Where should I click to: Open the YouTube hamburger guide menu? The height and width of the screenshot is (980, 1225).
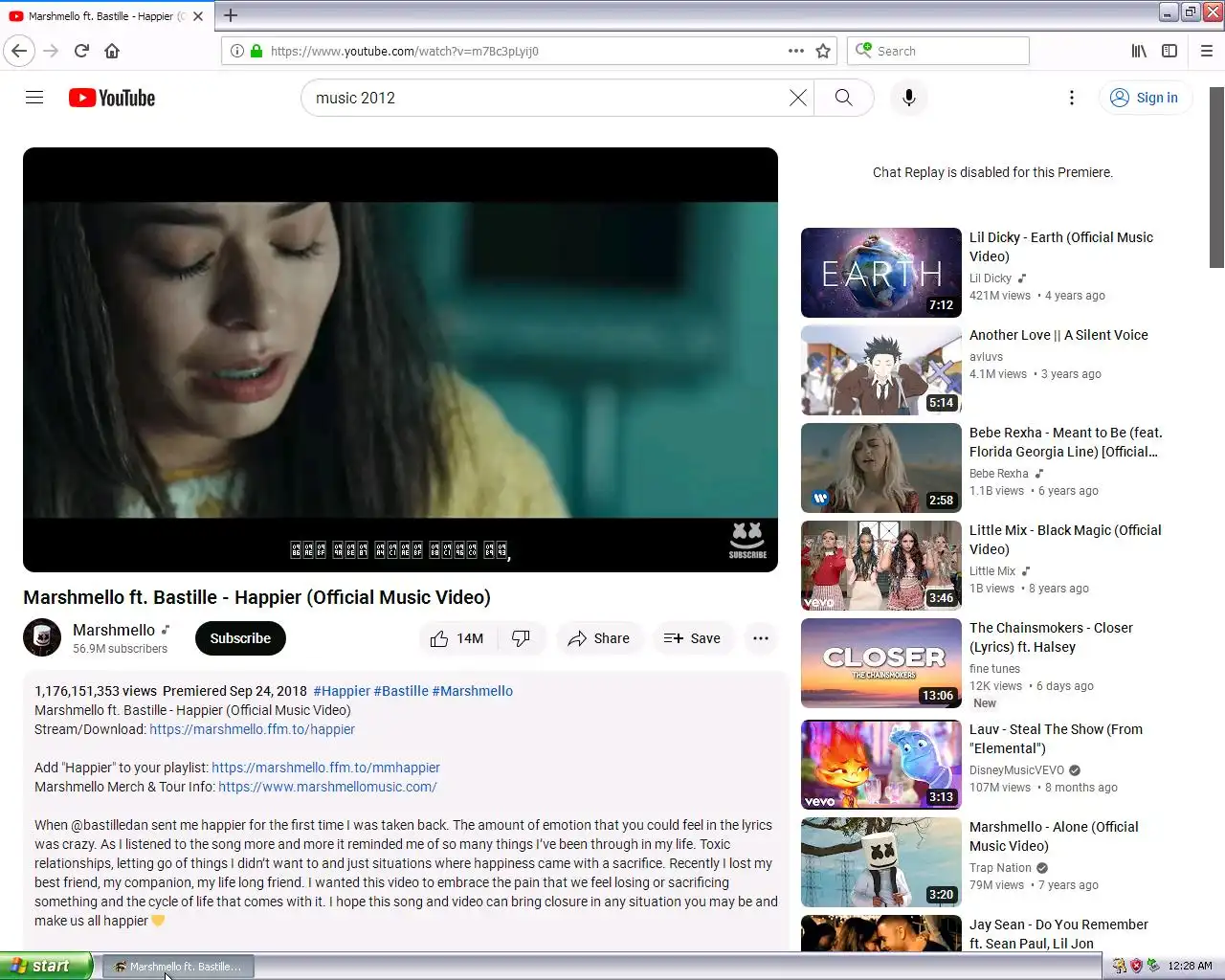click(34, 98)
